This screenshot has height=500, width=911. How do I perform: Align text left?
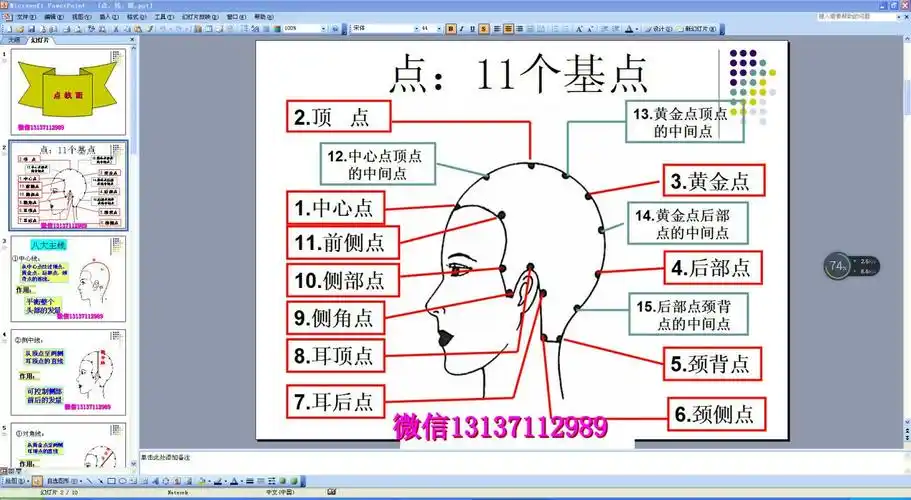(497, 29)
